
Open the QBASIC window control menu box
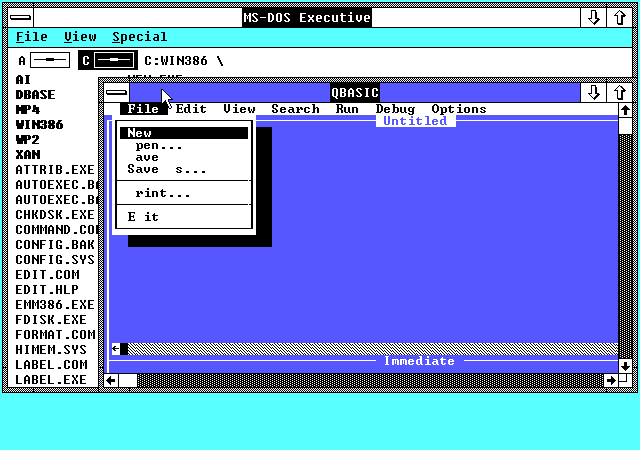(x=117, y=93)
